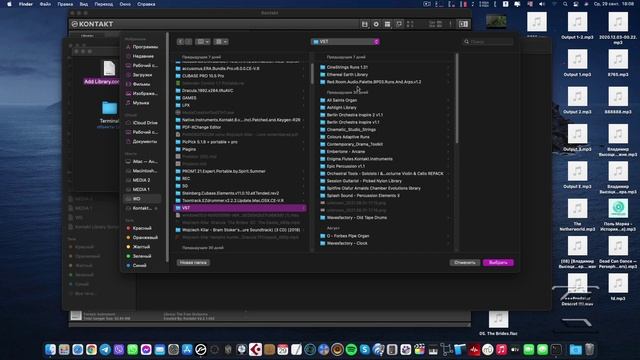Expand Epic Percussion v1.1 folder chevron
Viewport: 640px width, 360px height.
point(448,167)
